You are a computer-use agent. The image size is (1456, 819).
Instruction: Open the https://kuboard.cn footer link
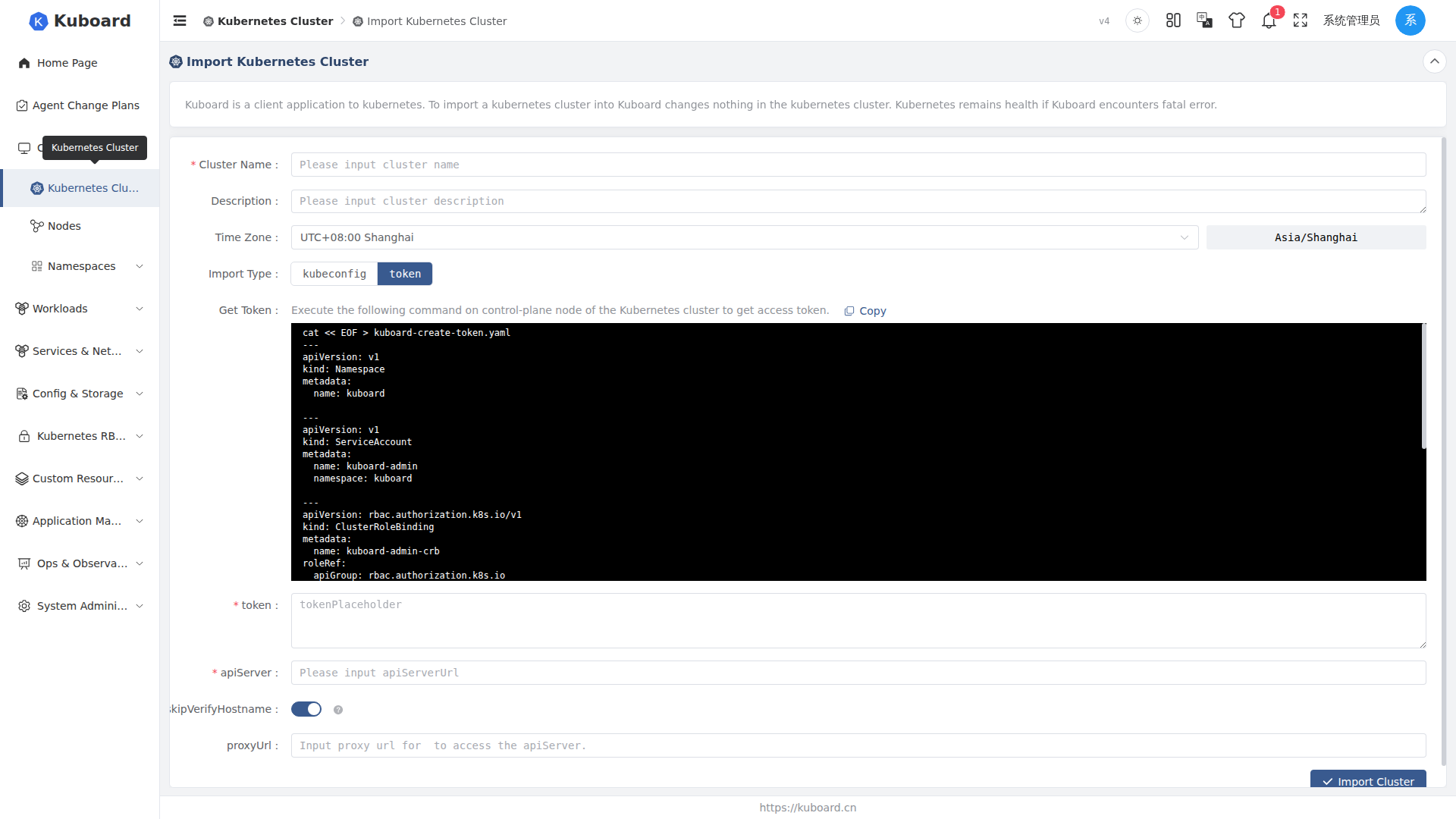click(x=808, y=808)
